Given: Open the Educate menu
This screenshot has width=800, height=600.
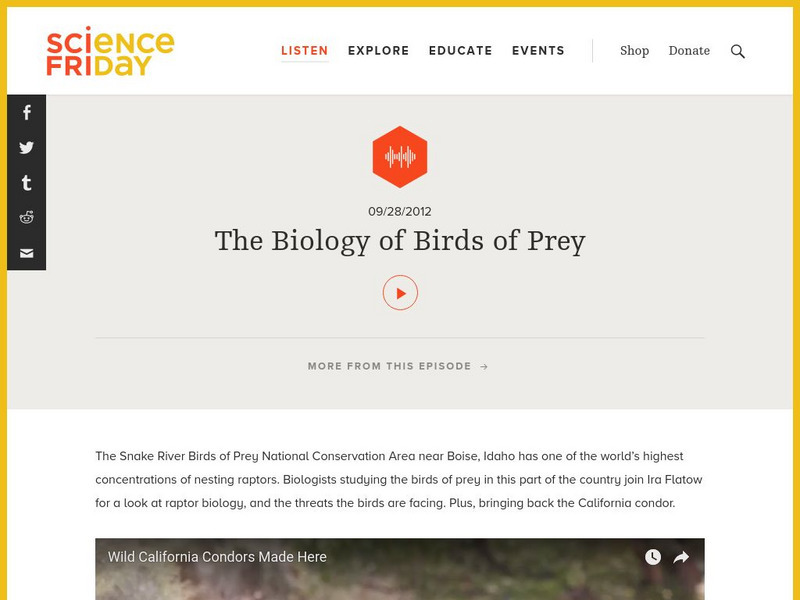Looking at the screenshot, I should [x=461, y=51].
